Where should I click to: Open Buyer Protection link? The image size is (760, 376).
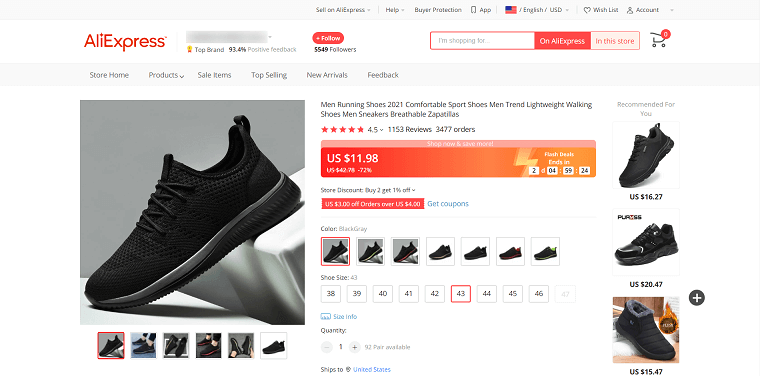pos(438,10)
